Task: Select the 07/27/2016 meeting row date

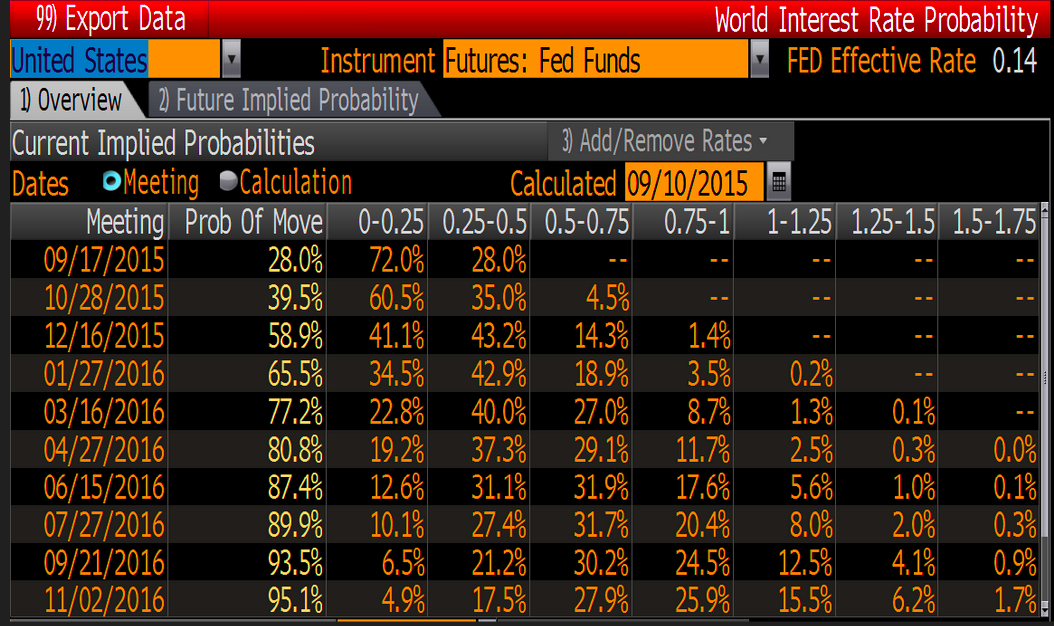Action: [104, 524]
